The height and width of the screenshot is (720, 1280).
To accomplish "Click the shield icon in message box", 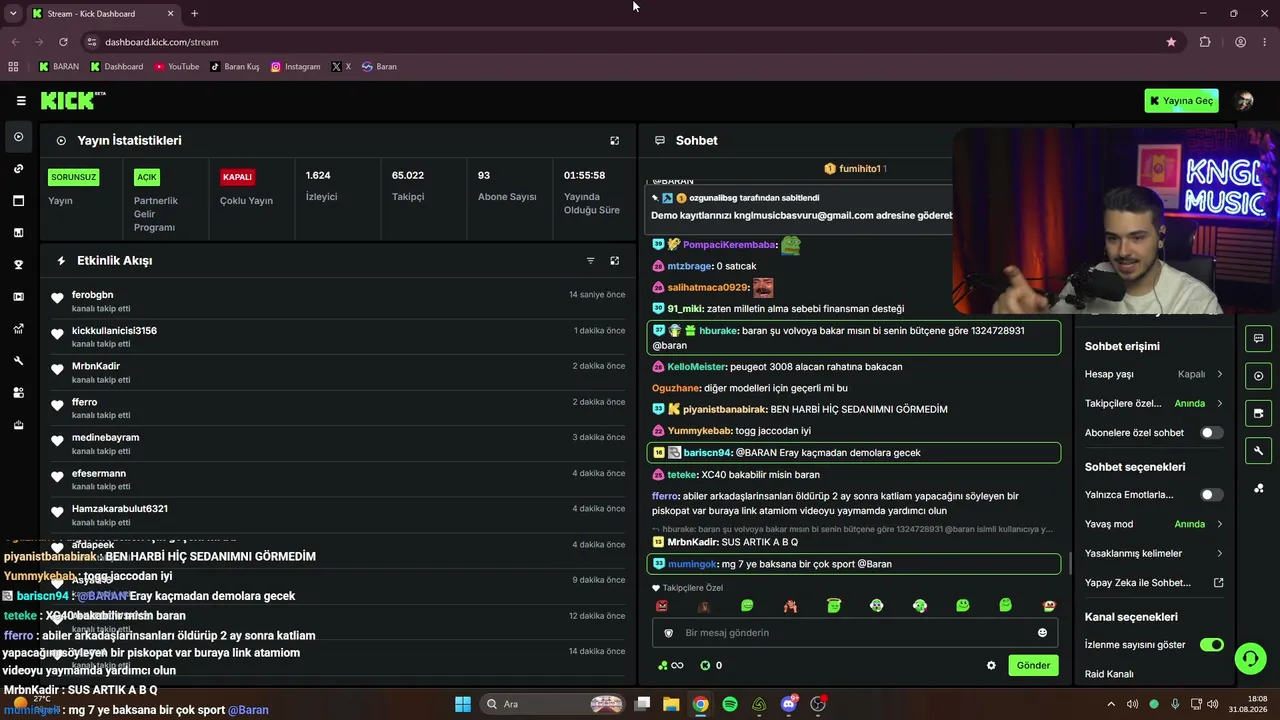I will 669,633.
